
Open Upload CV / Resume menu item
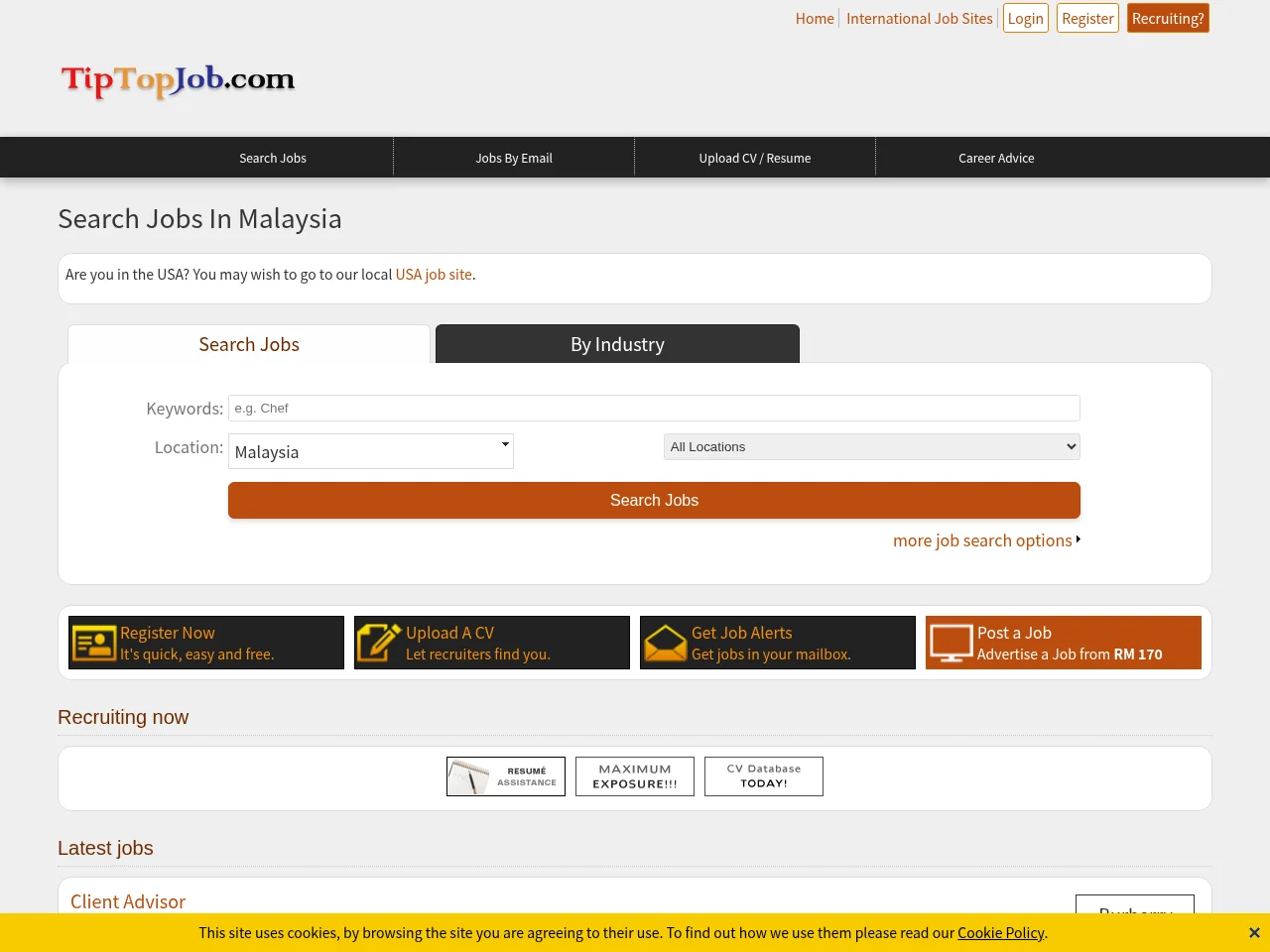click(755, 158)
